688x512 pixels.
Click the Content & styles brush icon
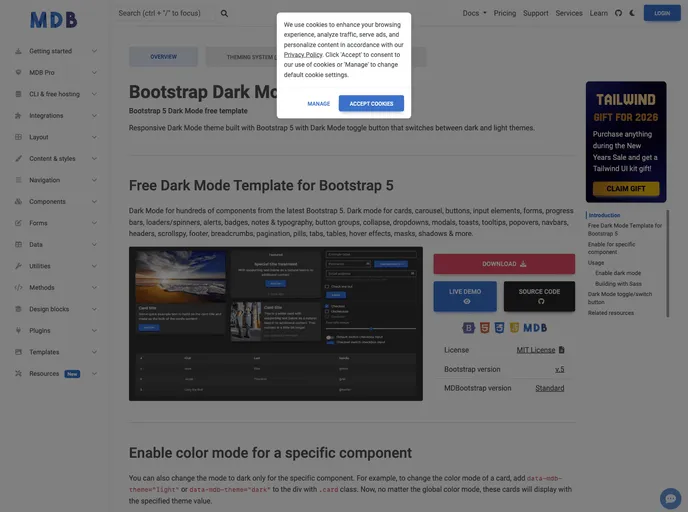tap(18, 158)
